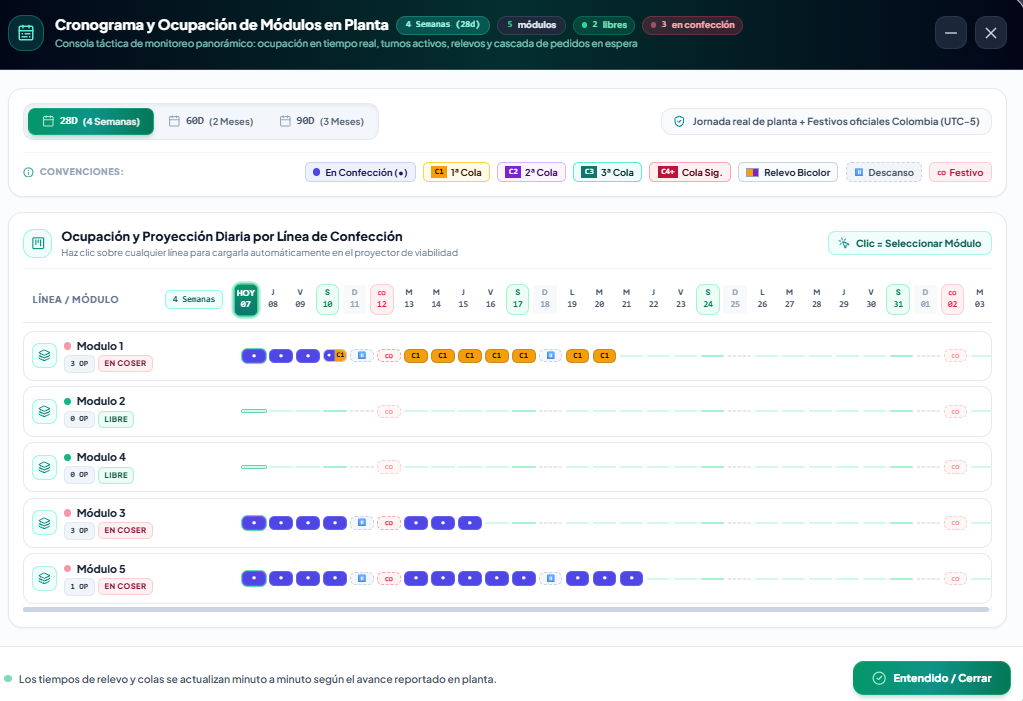Click the calendar icon in the header
Image resolution: width=1023 pixels, height=701 pixels.
tap(26, 33)
